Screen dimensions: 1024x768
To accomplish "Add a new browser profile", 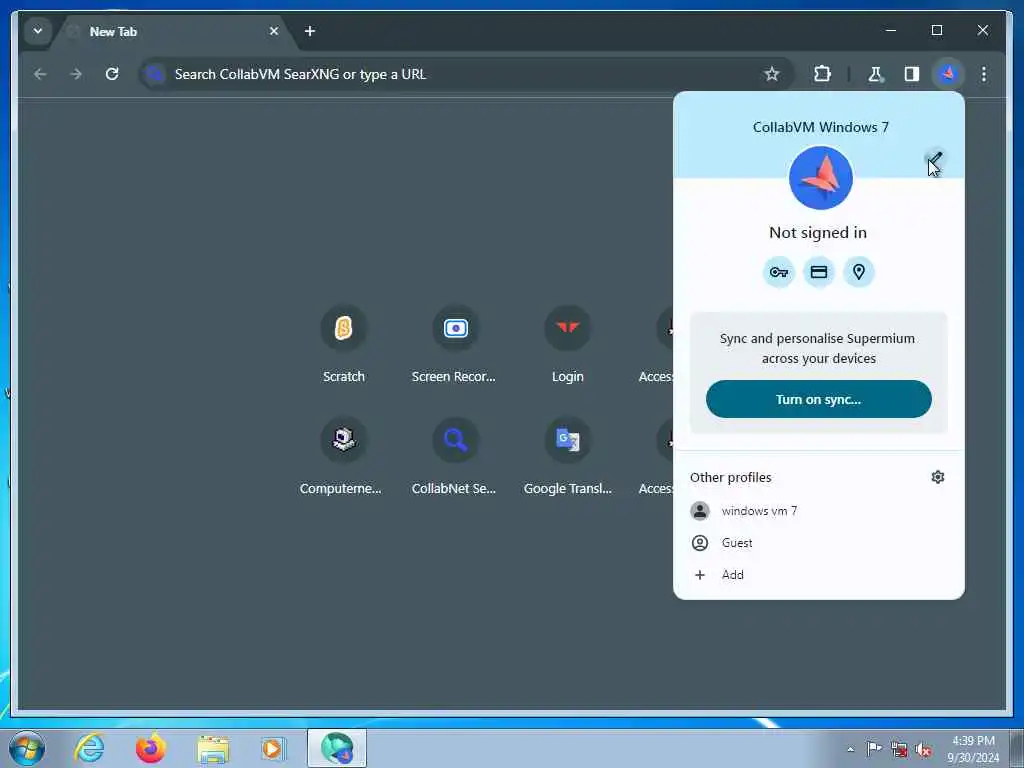I will tap(818, 575).
